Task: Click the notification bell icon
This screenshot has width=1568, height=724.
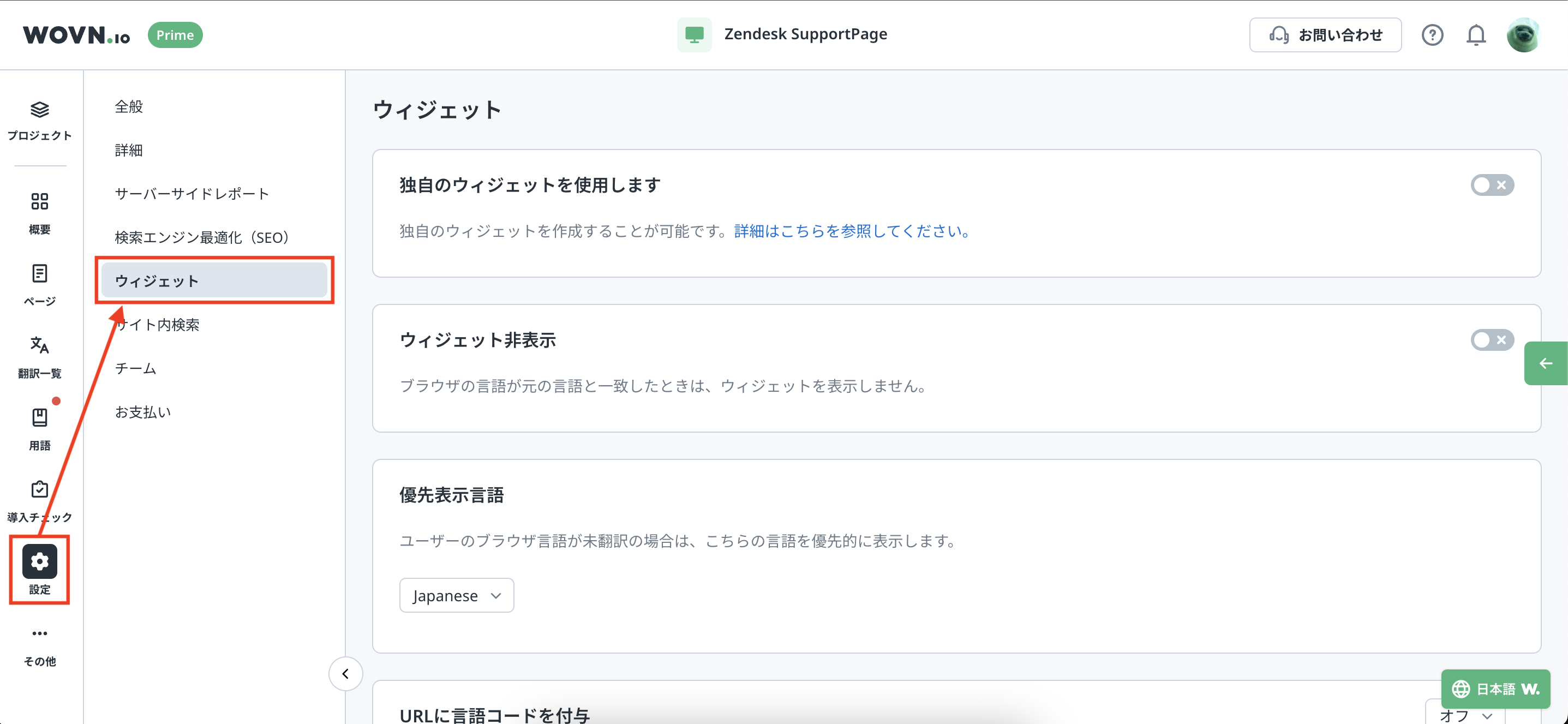Action: pyautogui.click(x=1475, y=35)
